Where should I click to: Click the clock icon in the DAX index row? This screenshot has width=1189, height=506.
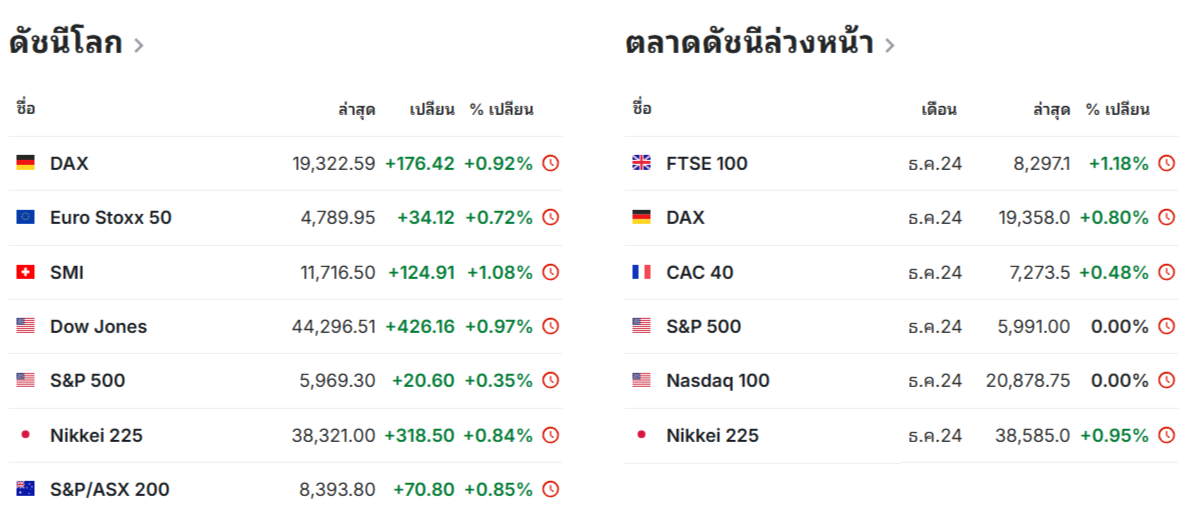[551, 163]
